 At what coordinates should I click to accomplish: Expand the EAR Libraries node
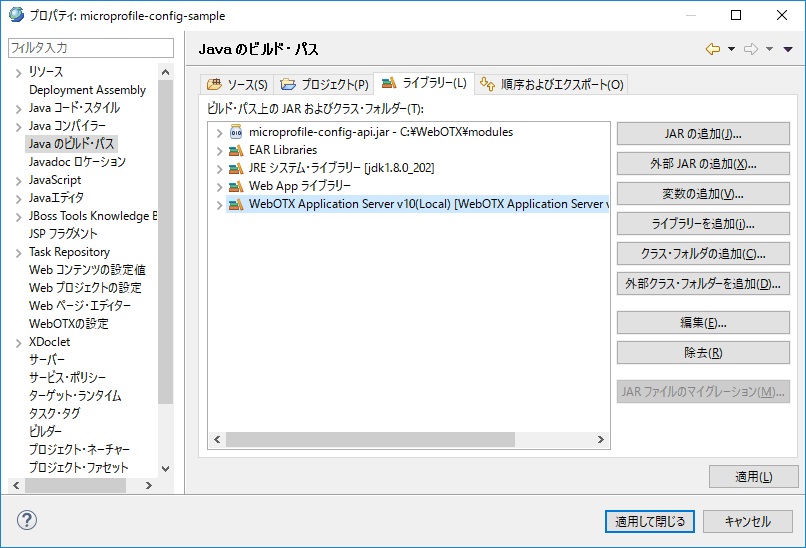coord(219,150)
